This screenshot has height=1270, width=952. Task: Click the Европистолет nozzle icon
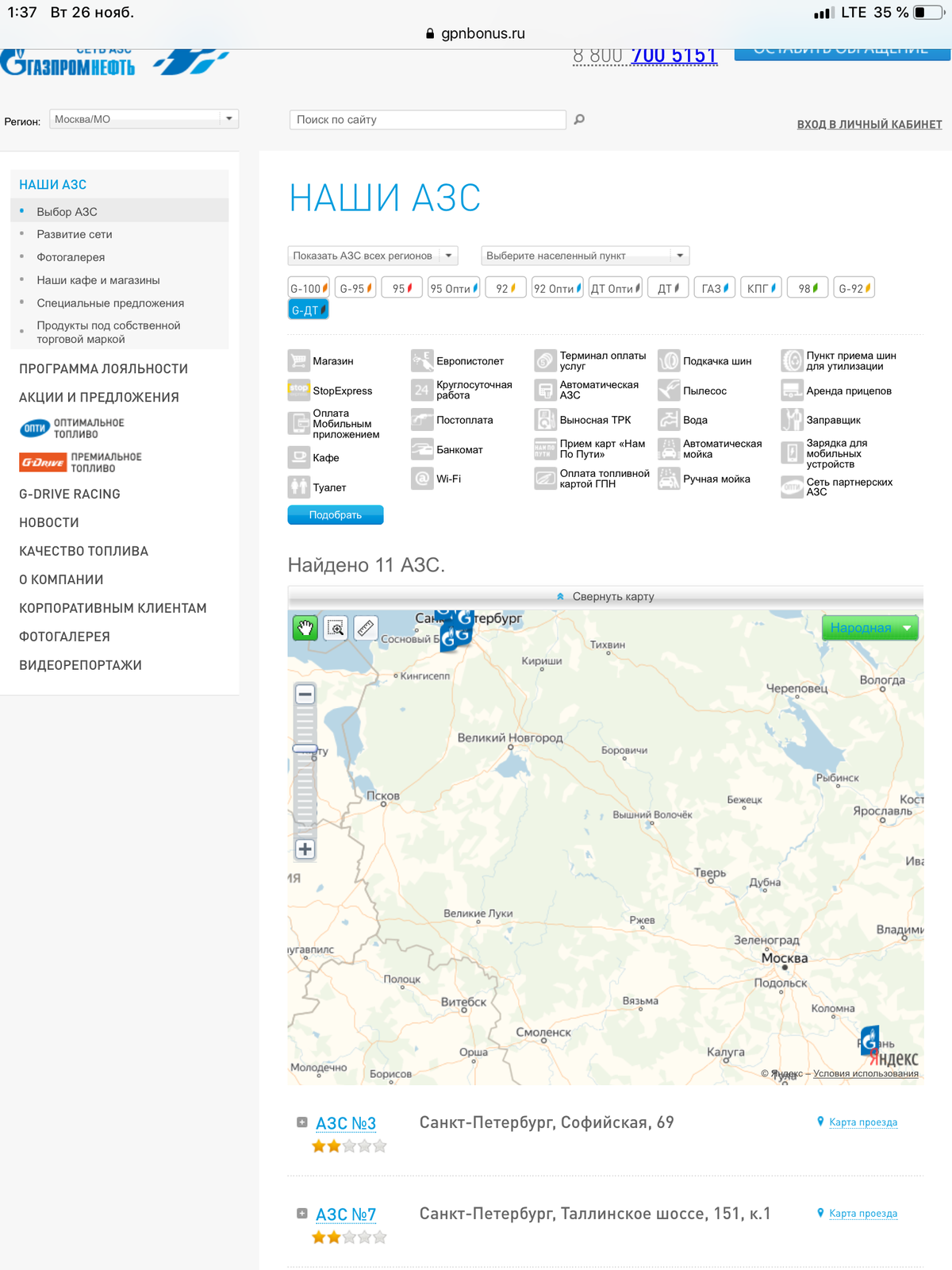click(422, 361)
